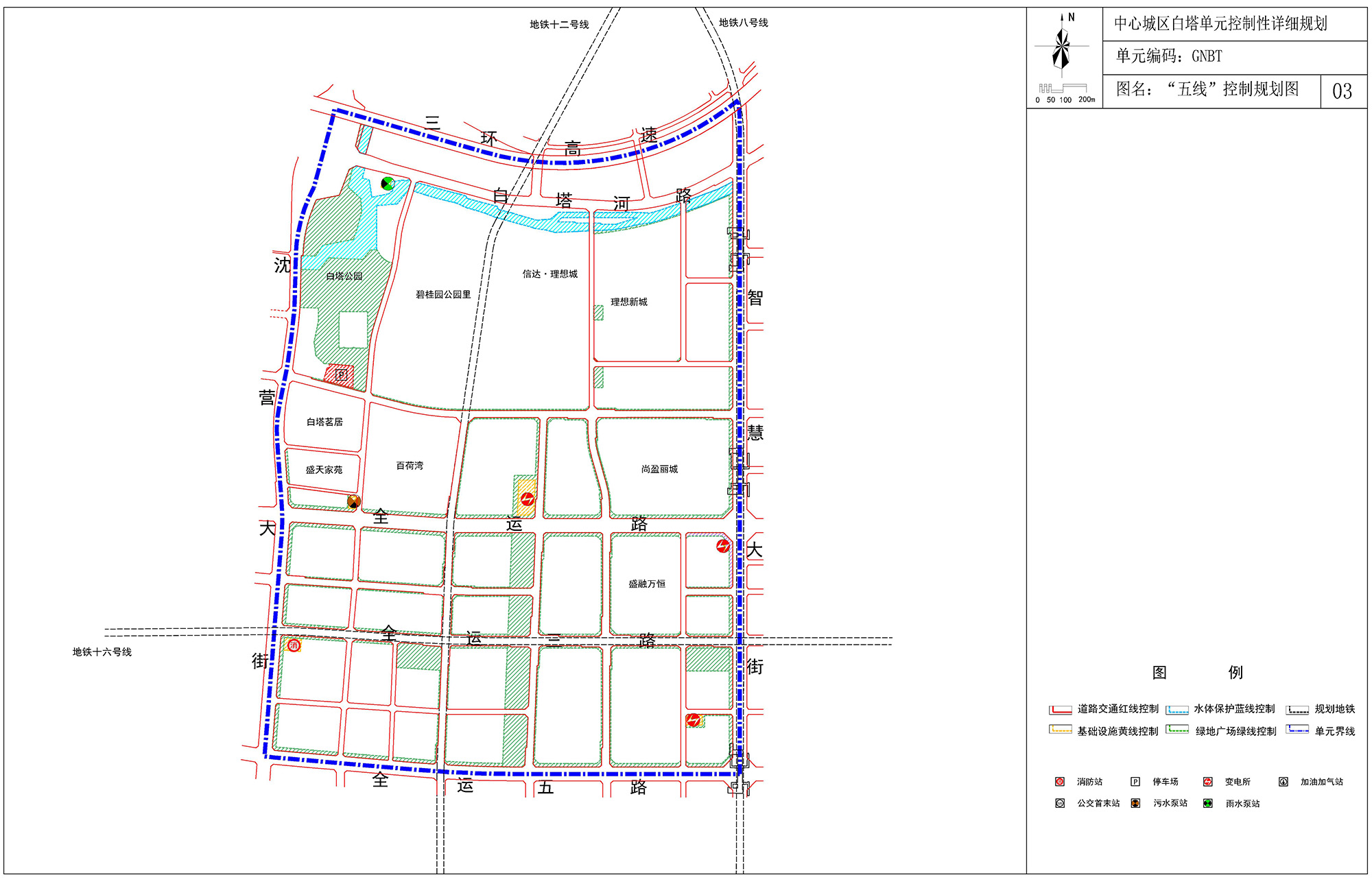This screenshot has height=884, width=1372.
Task: Click green rainwater pump marker on map
Action: tap(388, 183)
